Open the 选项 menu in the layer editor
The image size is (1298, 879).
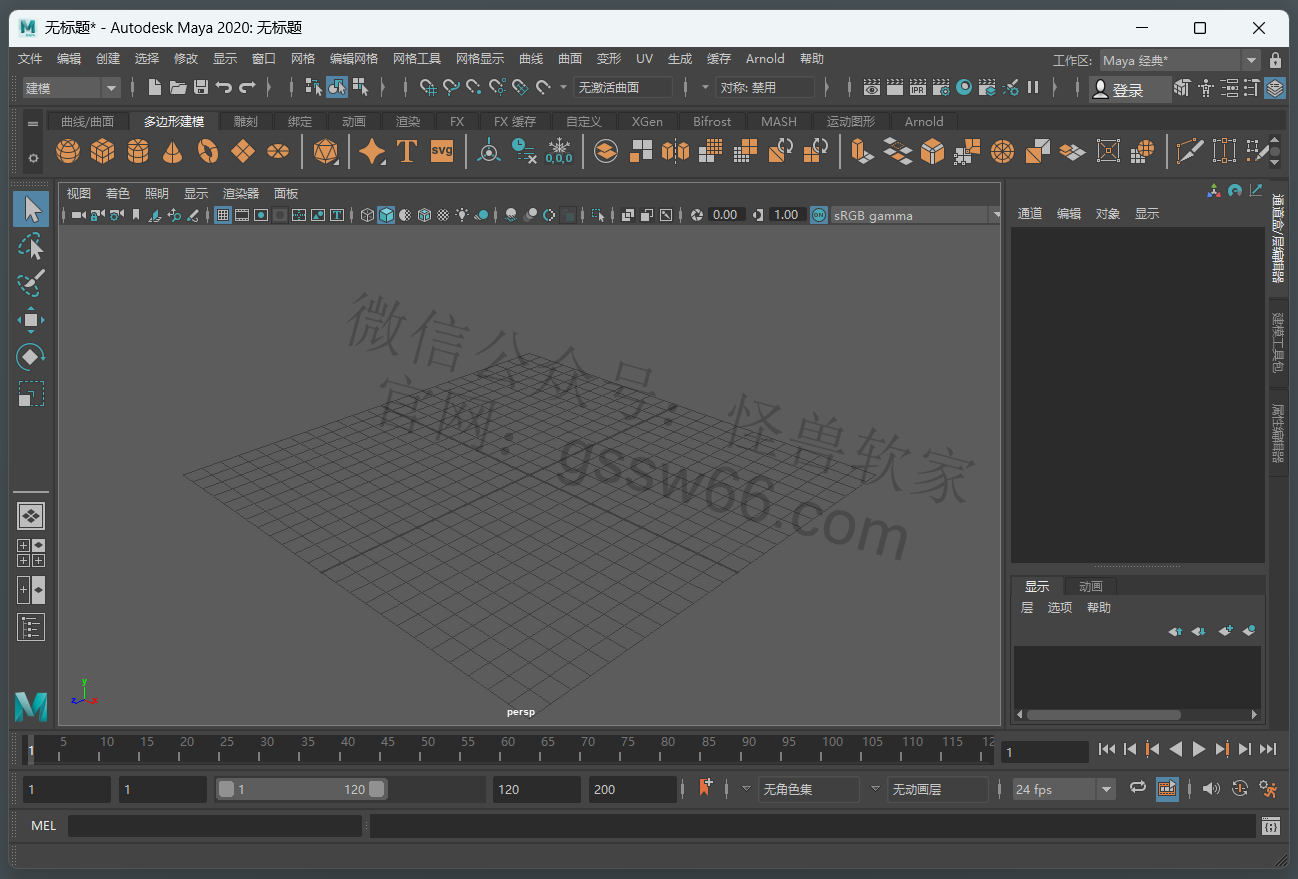pos(1060,608)
